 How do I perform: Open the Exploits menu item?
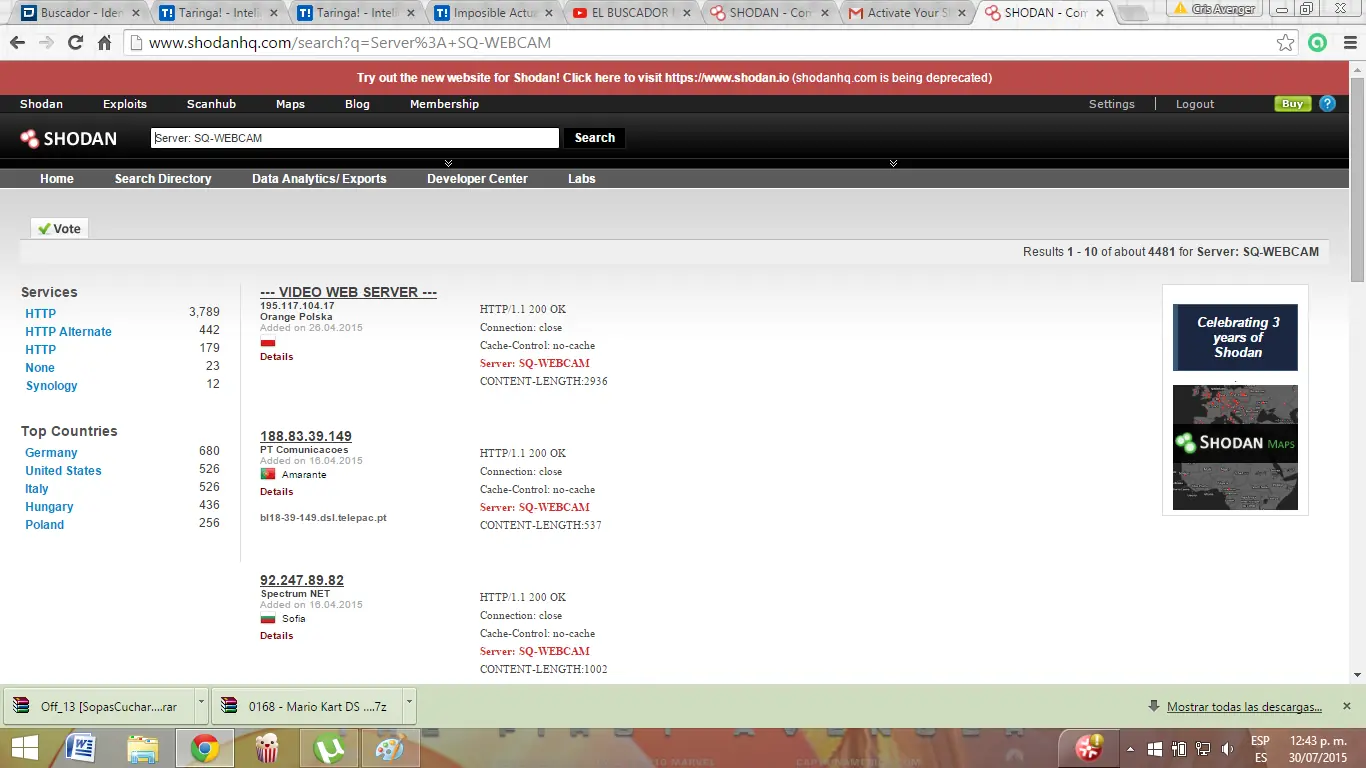click(125, 104)
